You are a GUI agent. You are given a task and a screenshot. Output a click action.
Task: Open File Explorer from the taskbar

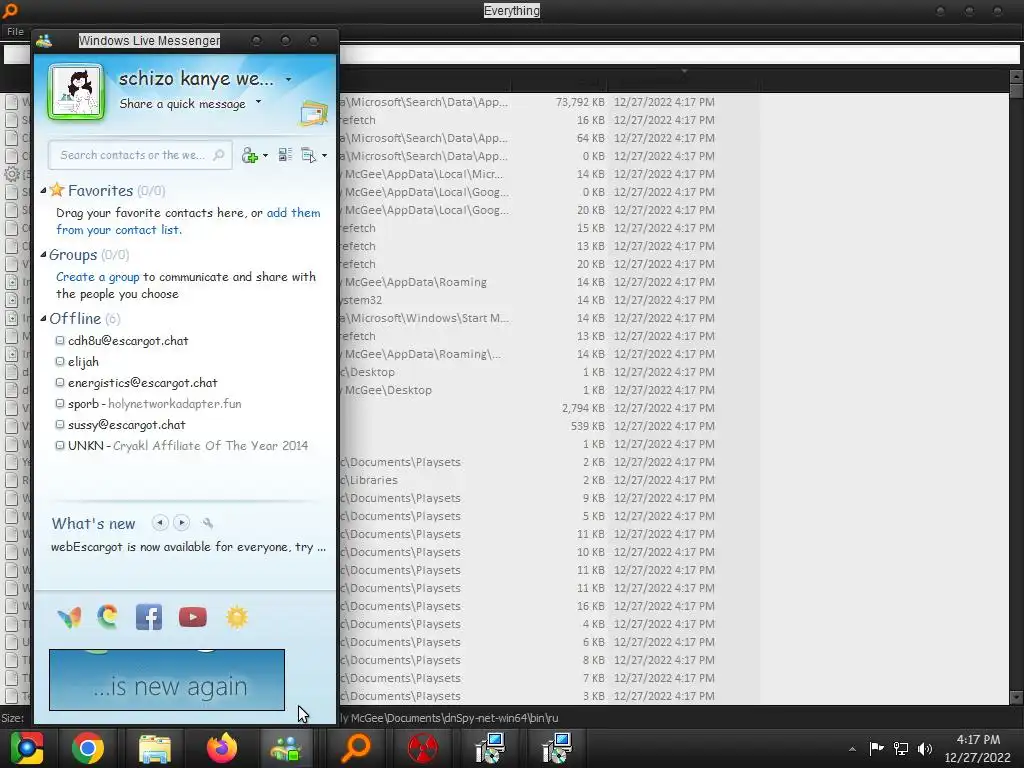pos(155,748)
